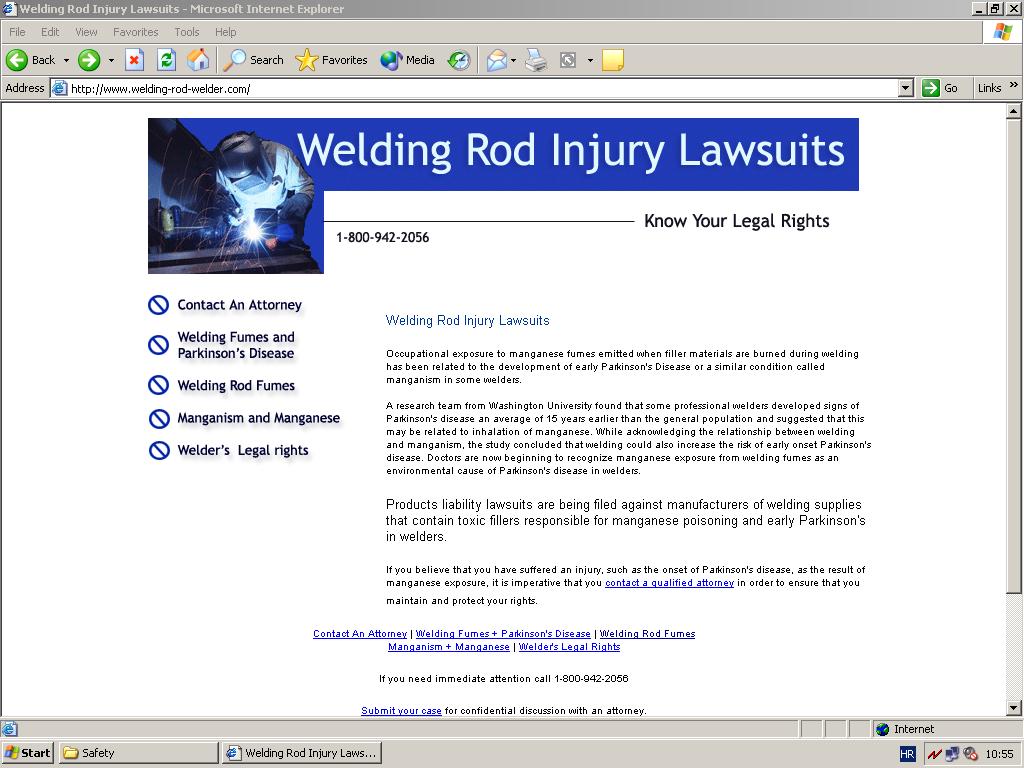Screen dimensions: 1024x768
Task: Open the Media toolbar button
Action: (408, 60)
